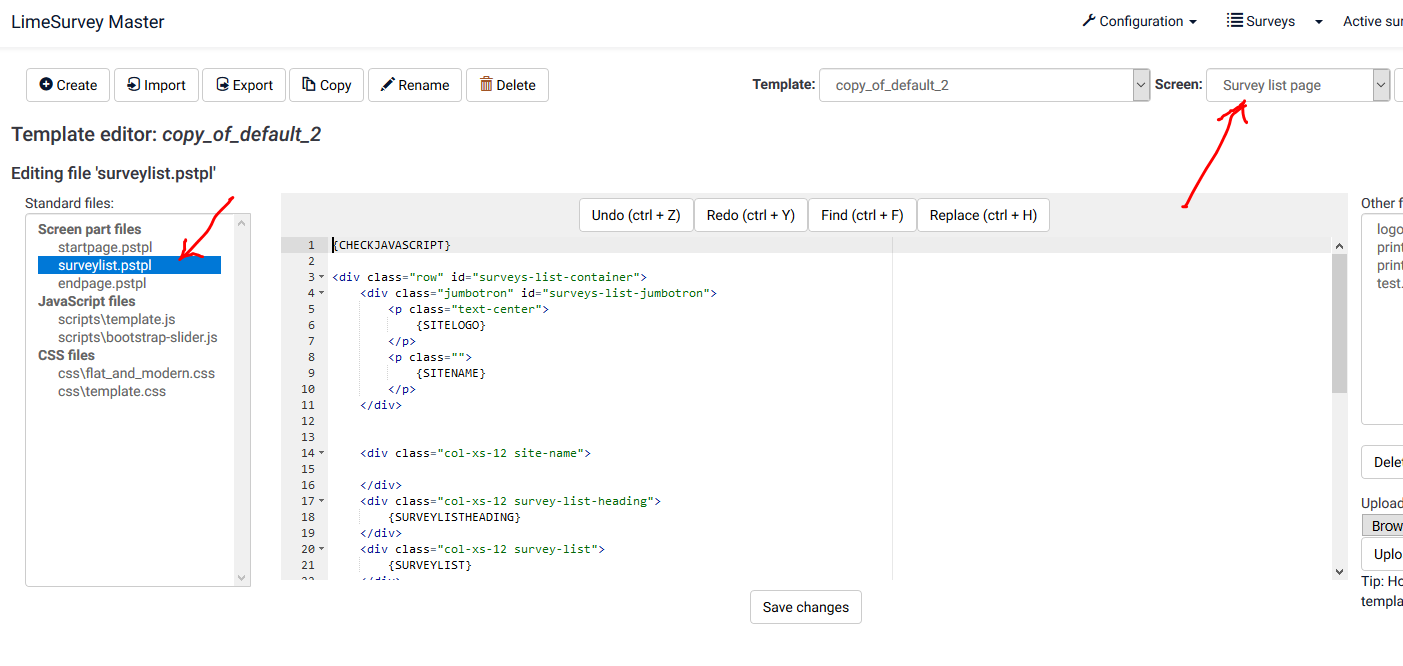Image resolution: width=1403 pixels, height=666 pixels.
Task: Open the Surveys list menu
Action: tap(1261, 21)
